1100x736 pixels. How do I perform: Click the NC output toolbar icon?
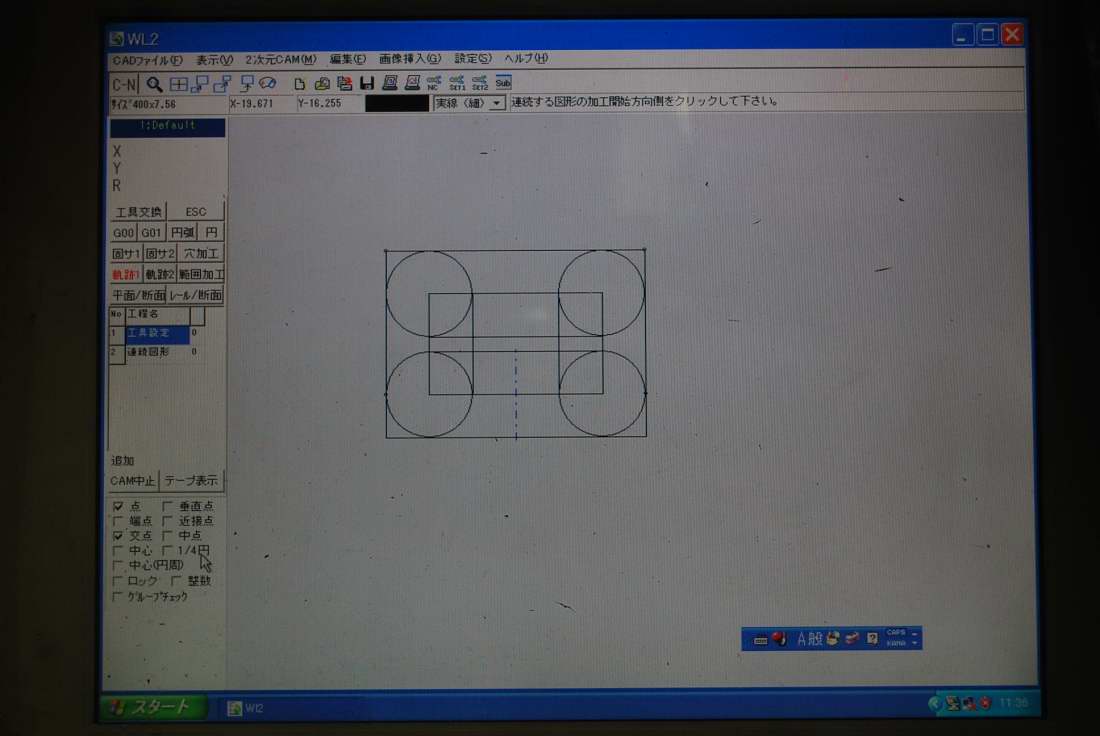click(434, 83)
